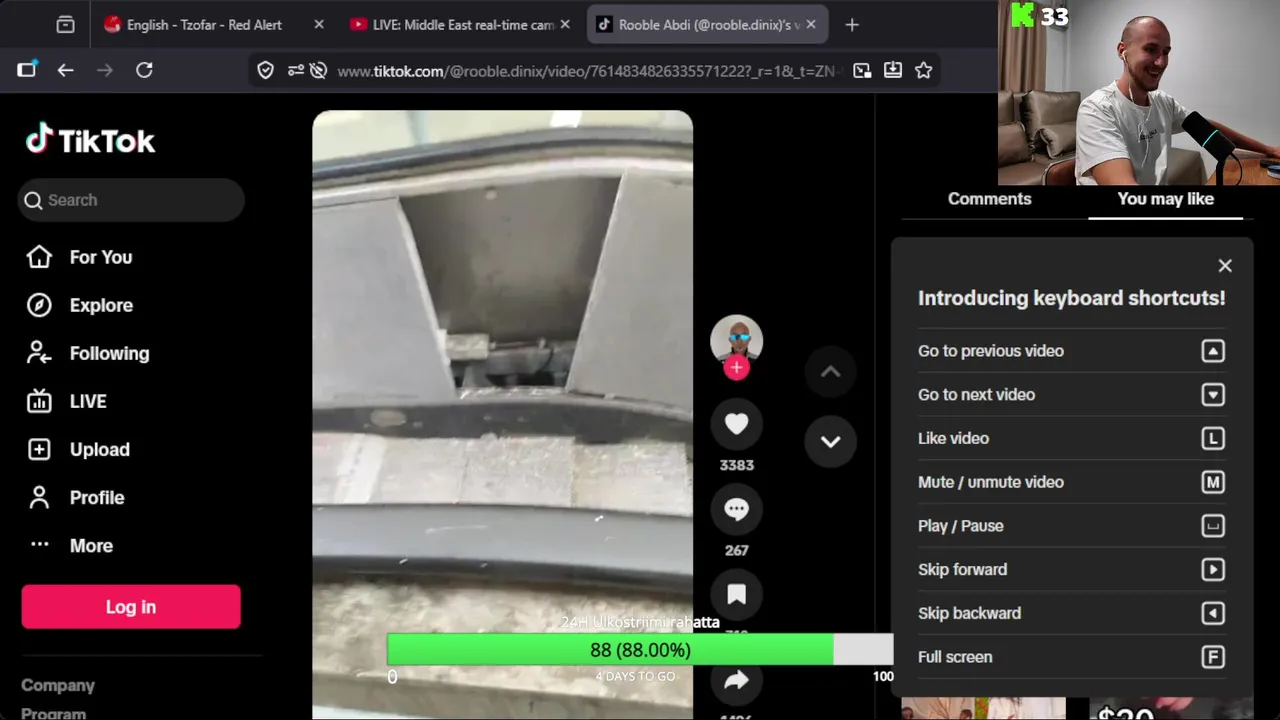Click the like count 3383
Viewport: 1280px width, 720px height.
coord(736,465)
